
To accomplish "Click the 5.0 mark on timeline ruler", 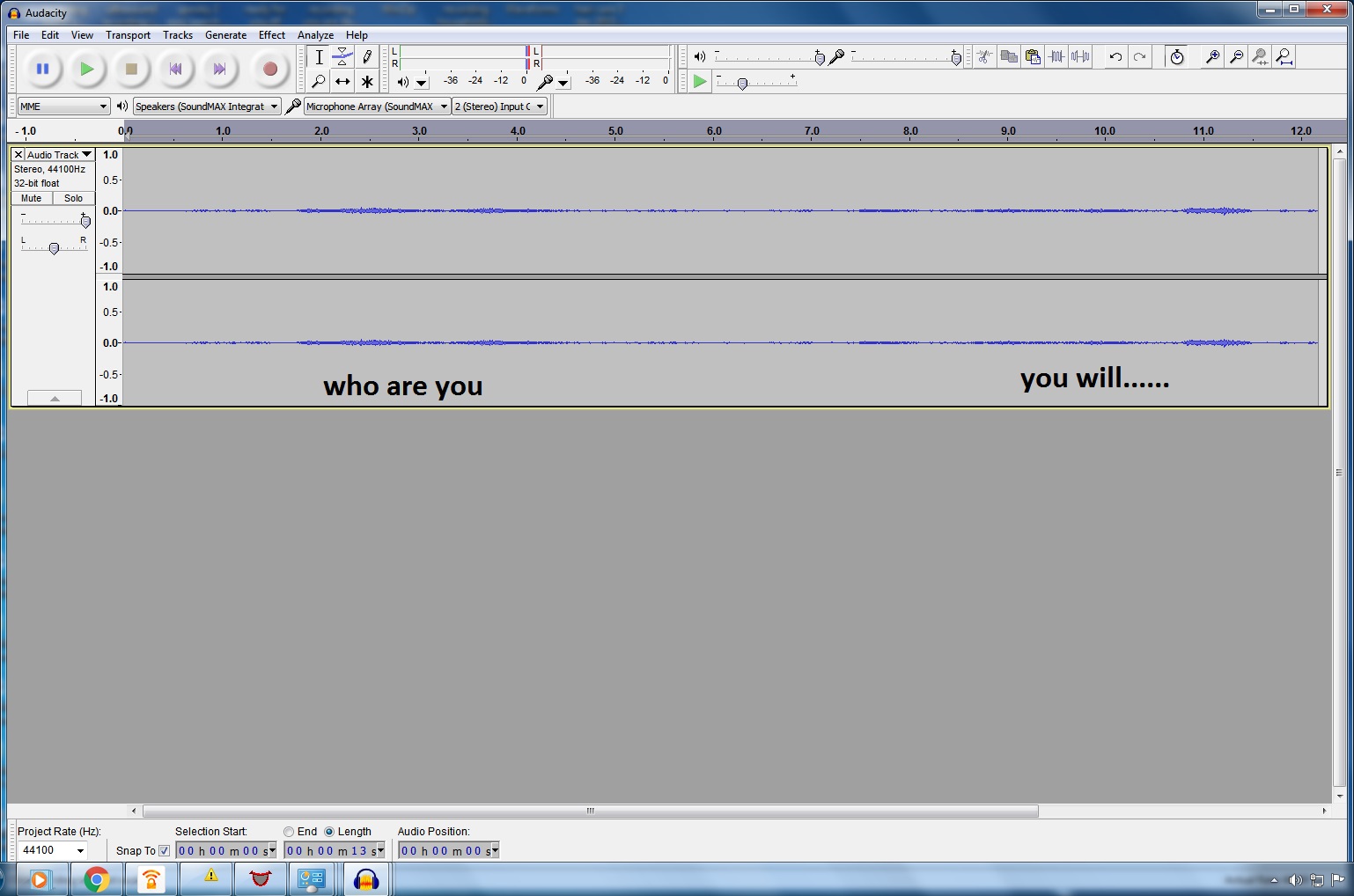I will click(615, 131).
